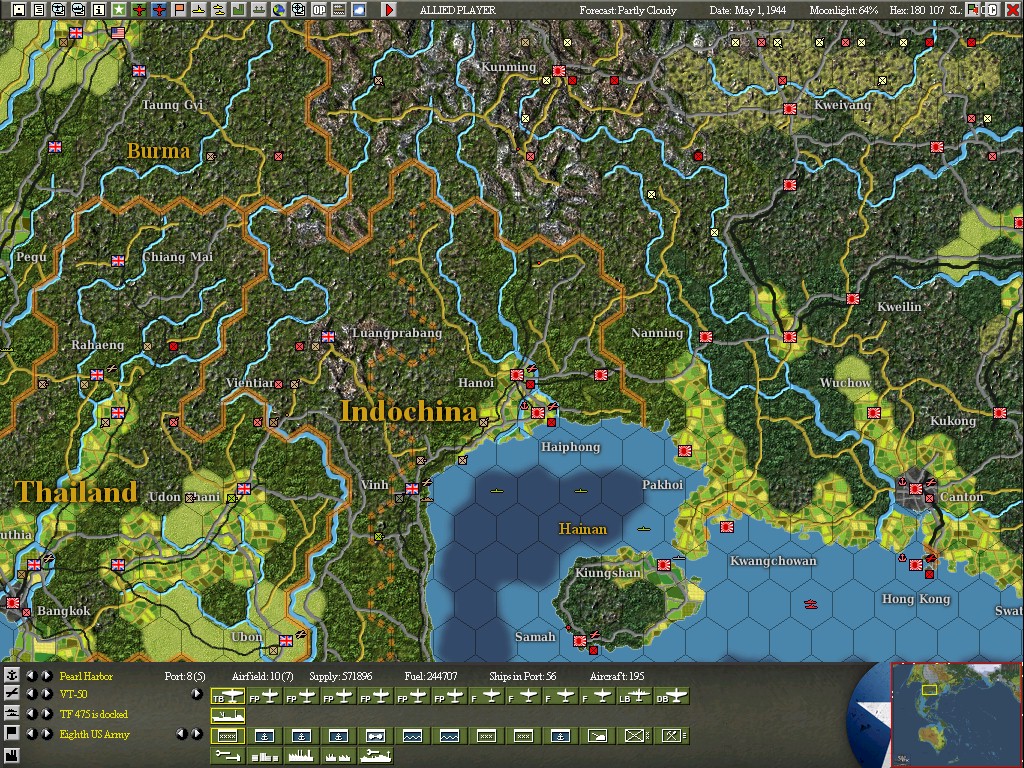Click the globe toolbar icon

pos(279,9)
